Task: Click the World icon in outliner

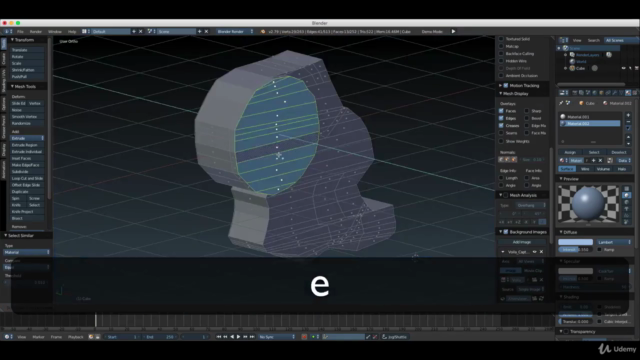Action: point(572,61)
